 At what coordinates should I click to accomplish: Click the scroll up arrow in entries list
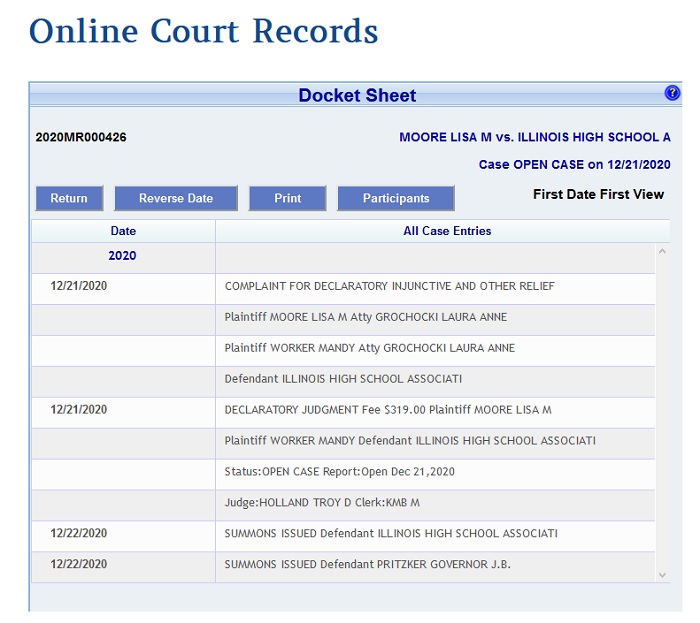pos(661,251)
